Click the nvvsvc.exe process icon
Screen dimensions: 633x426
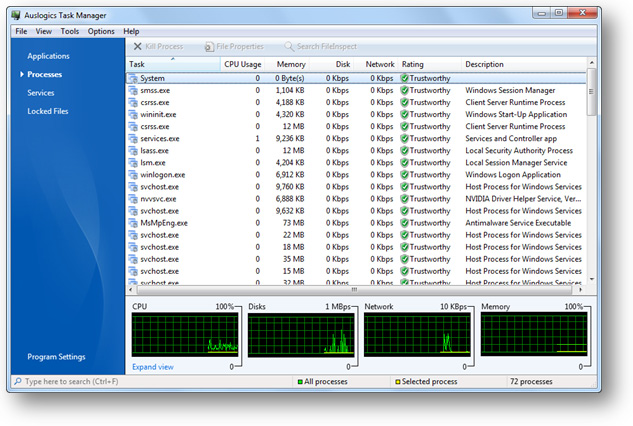[x=133, y=199]
